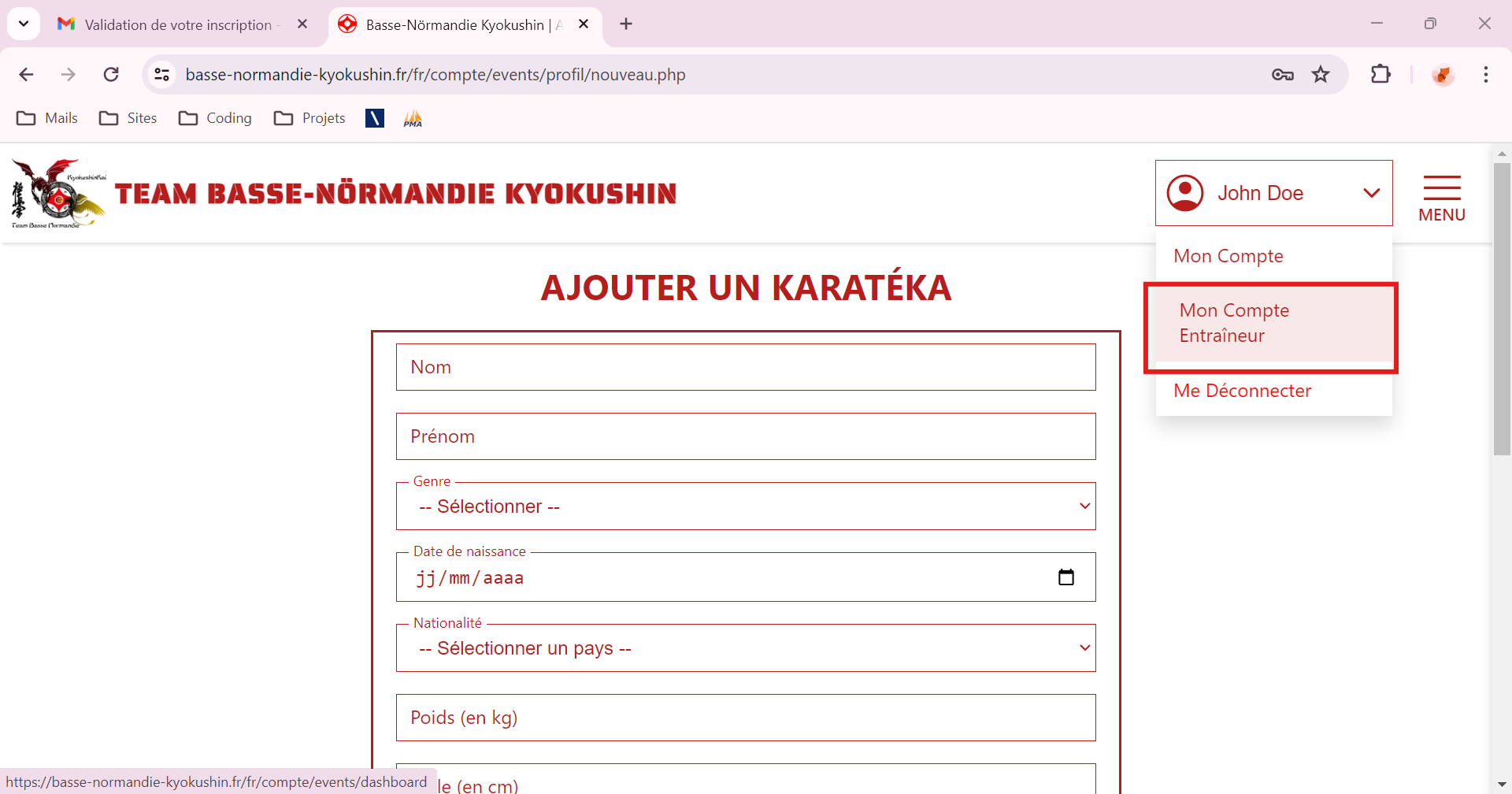Click into the Nom input field

[745, 367]
